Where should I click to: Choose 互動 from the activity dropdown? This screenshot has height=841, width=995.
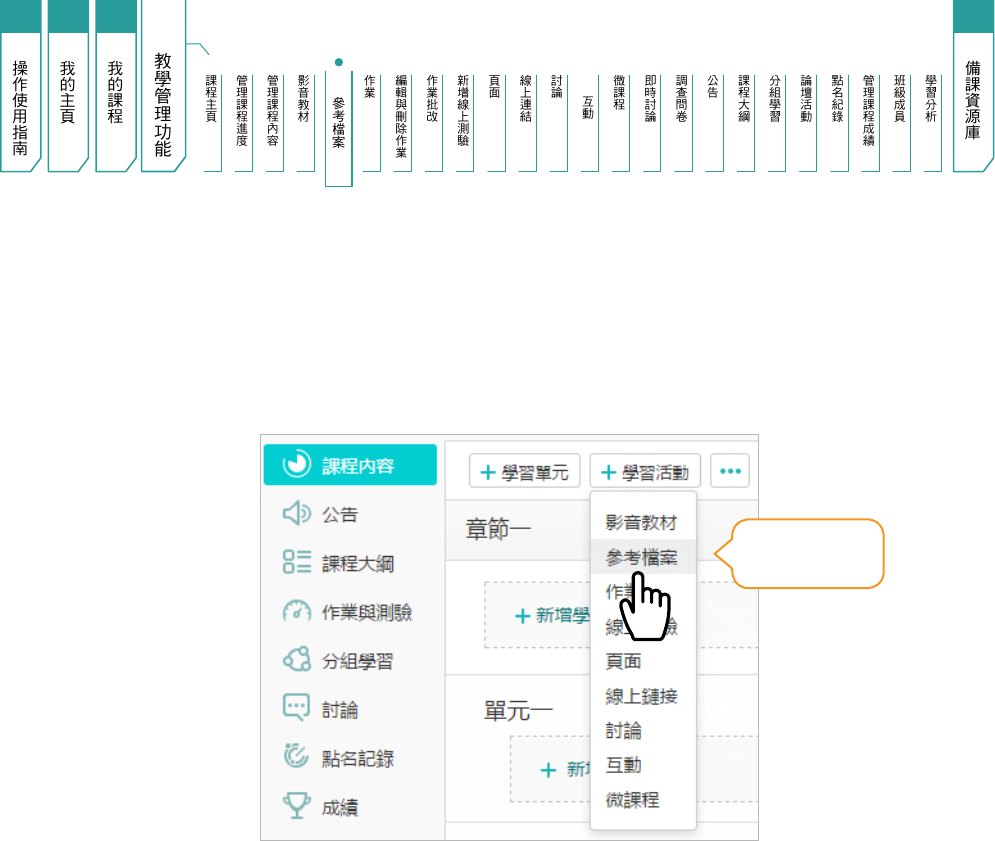(643, 765)
